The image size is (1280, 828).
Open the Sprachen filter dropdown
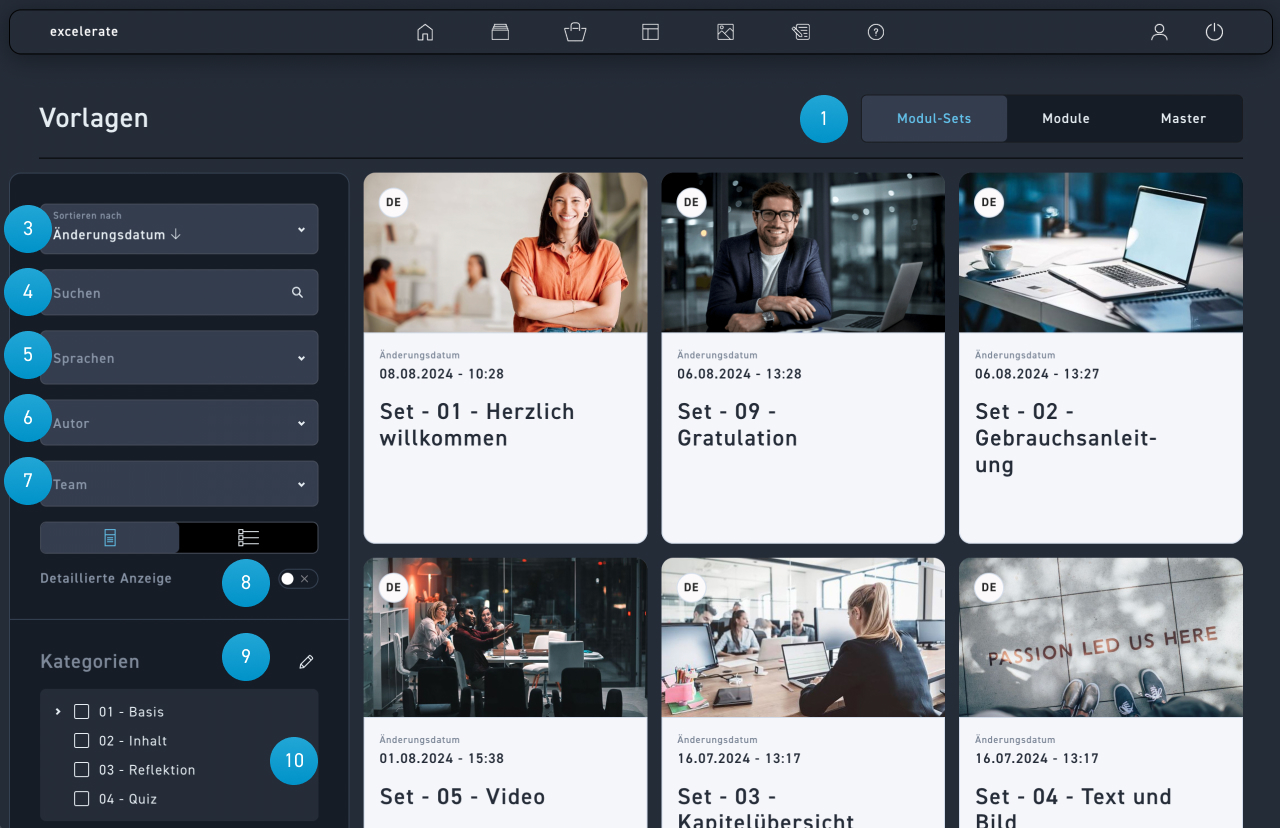click(x=180, y=358)
